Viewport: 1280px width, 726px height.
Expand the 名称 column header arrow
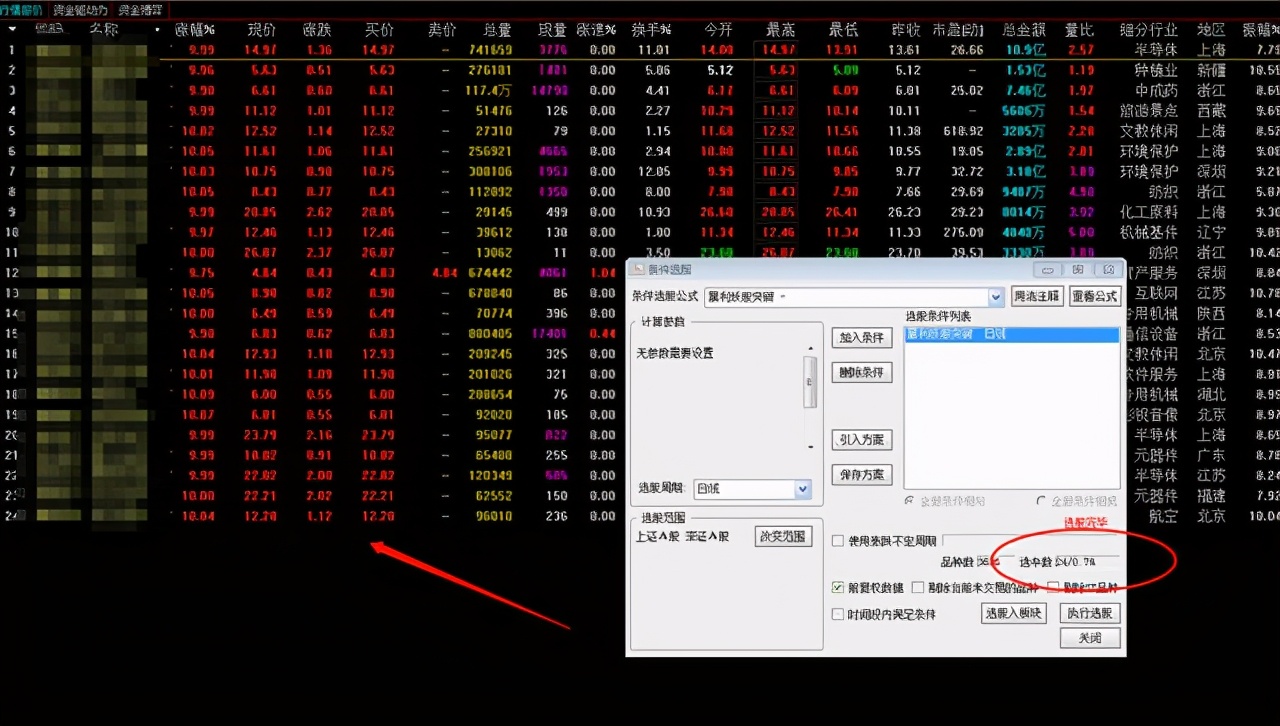[156, 28]
